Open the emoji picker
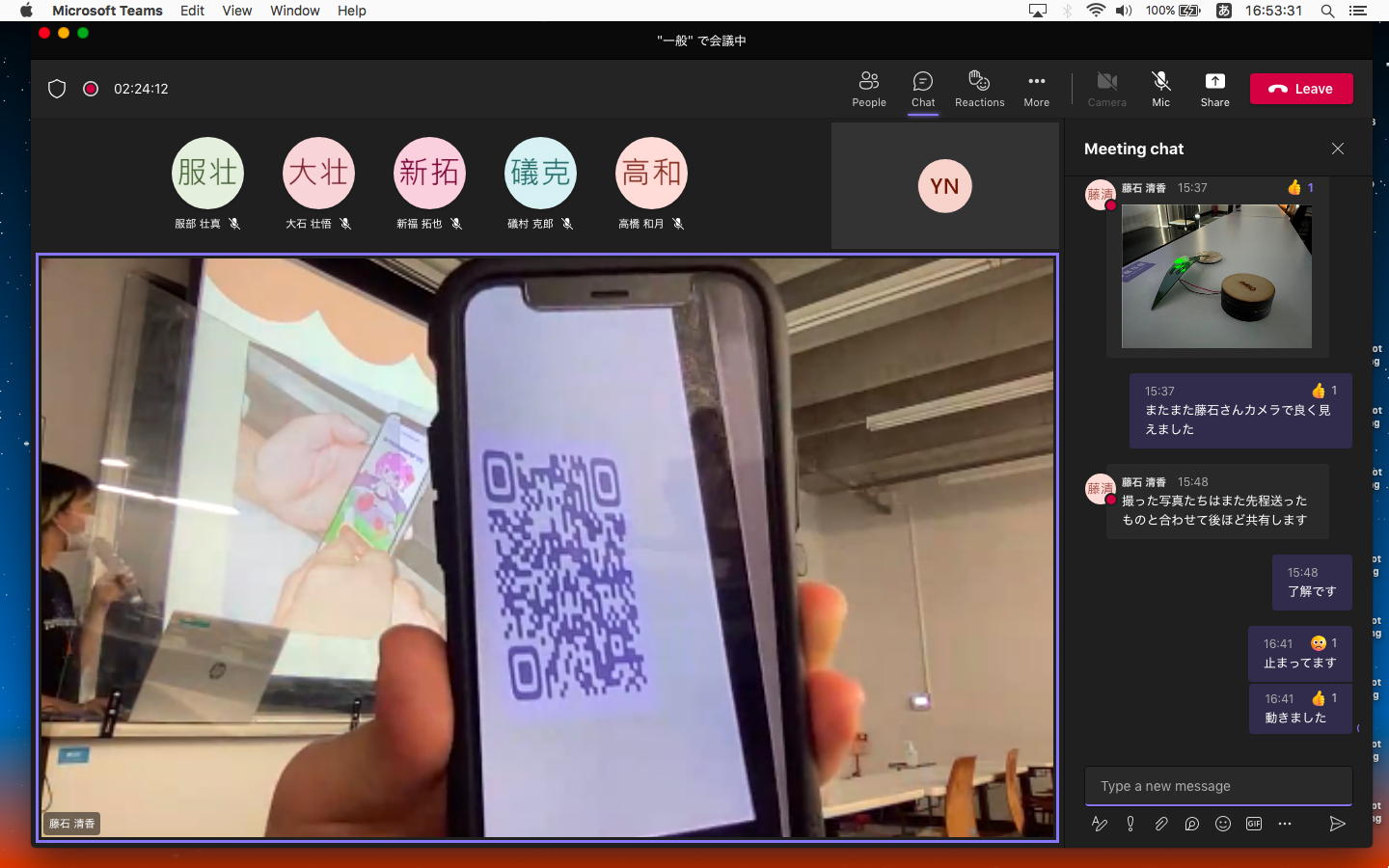The height and width of the screenshot is (868, 1389). click(x=1223, y=824)
